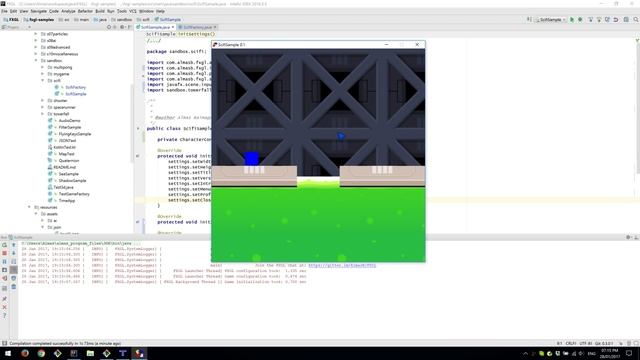
Task: Switch to the ScifiFactory.java editor tab
Action: point(198,27)
